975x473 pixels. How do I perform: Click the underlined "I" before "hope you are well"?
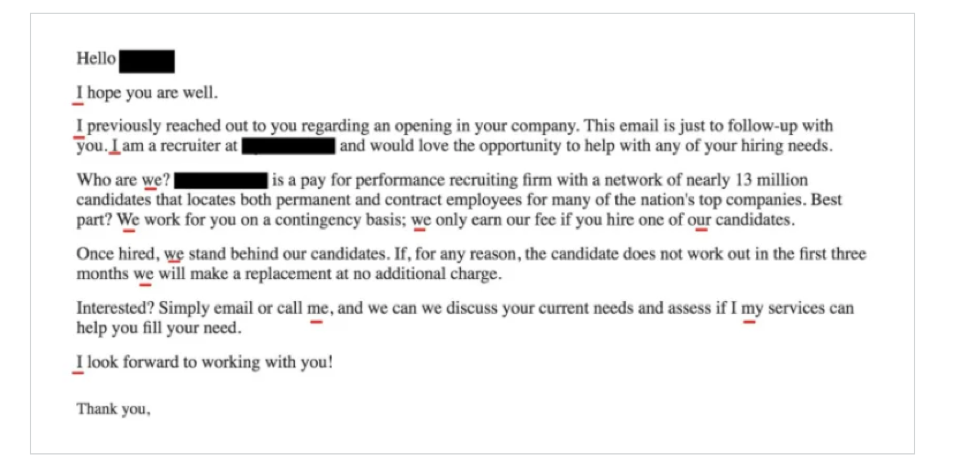pos(79,94)
